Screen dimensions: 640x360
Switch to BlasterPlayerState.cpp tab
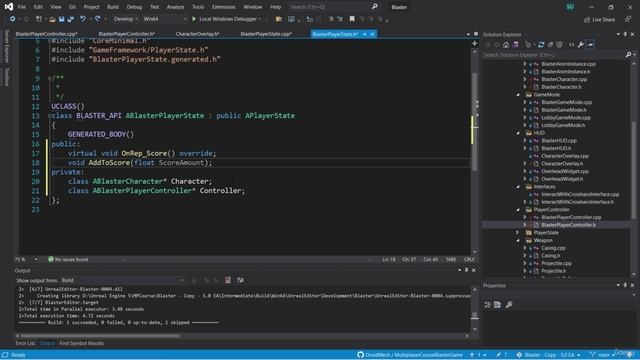pos(266,34)
